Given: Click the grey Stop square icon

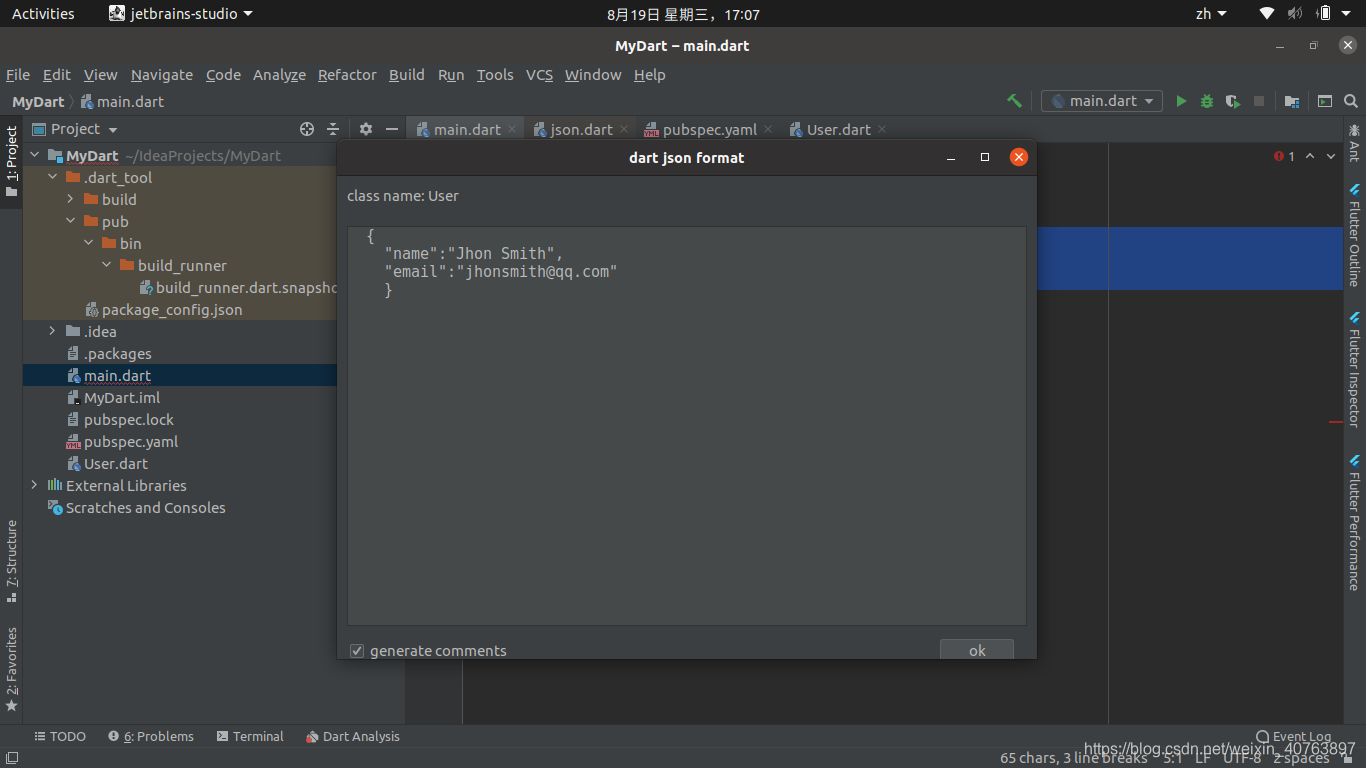Looking at the screenshot, I should click(1259, 101).
